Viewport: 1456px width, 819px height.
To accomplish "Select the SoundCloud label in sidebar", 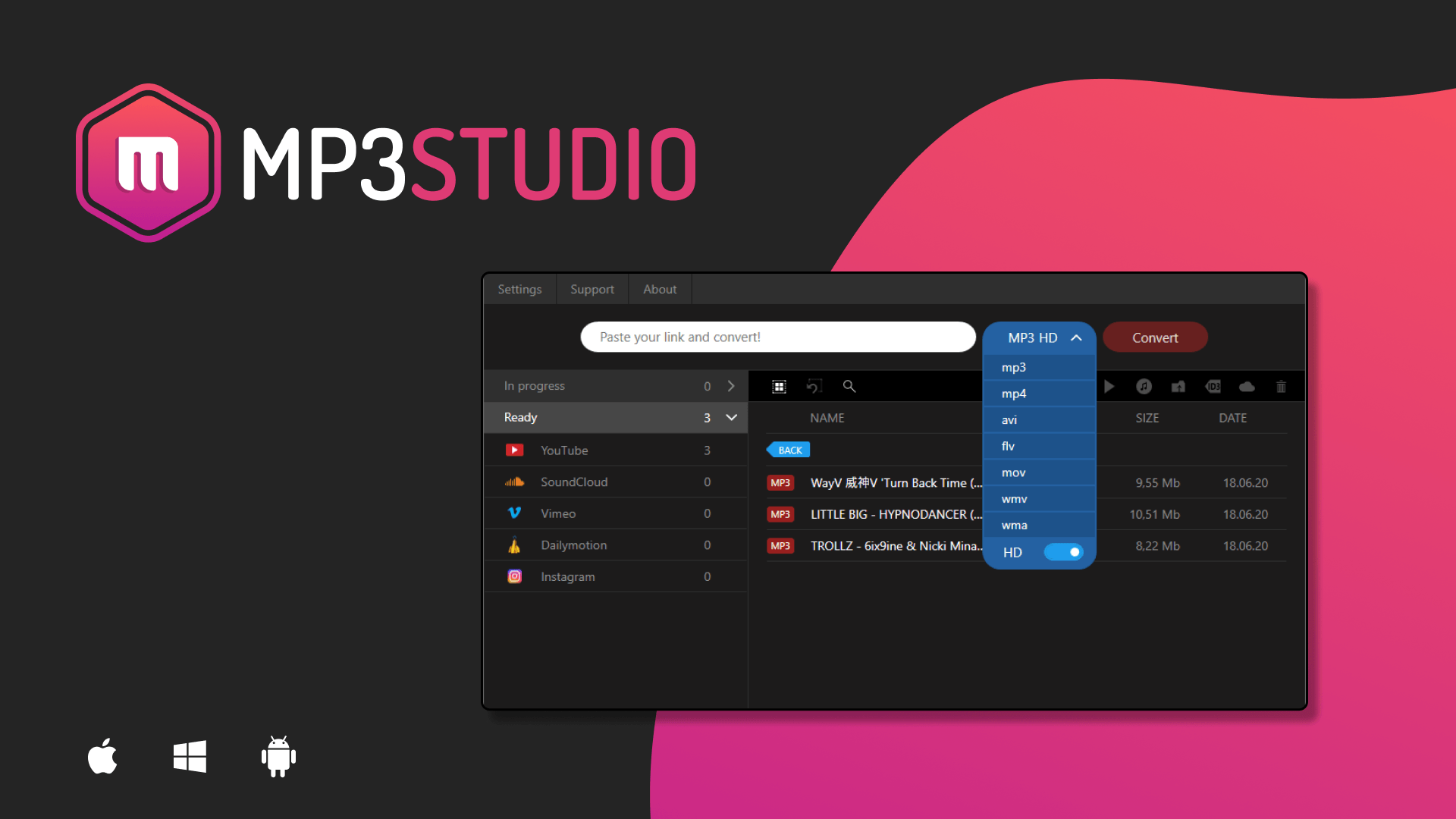I will point(574,482).
